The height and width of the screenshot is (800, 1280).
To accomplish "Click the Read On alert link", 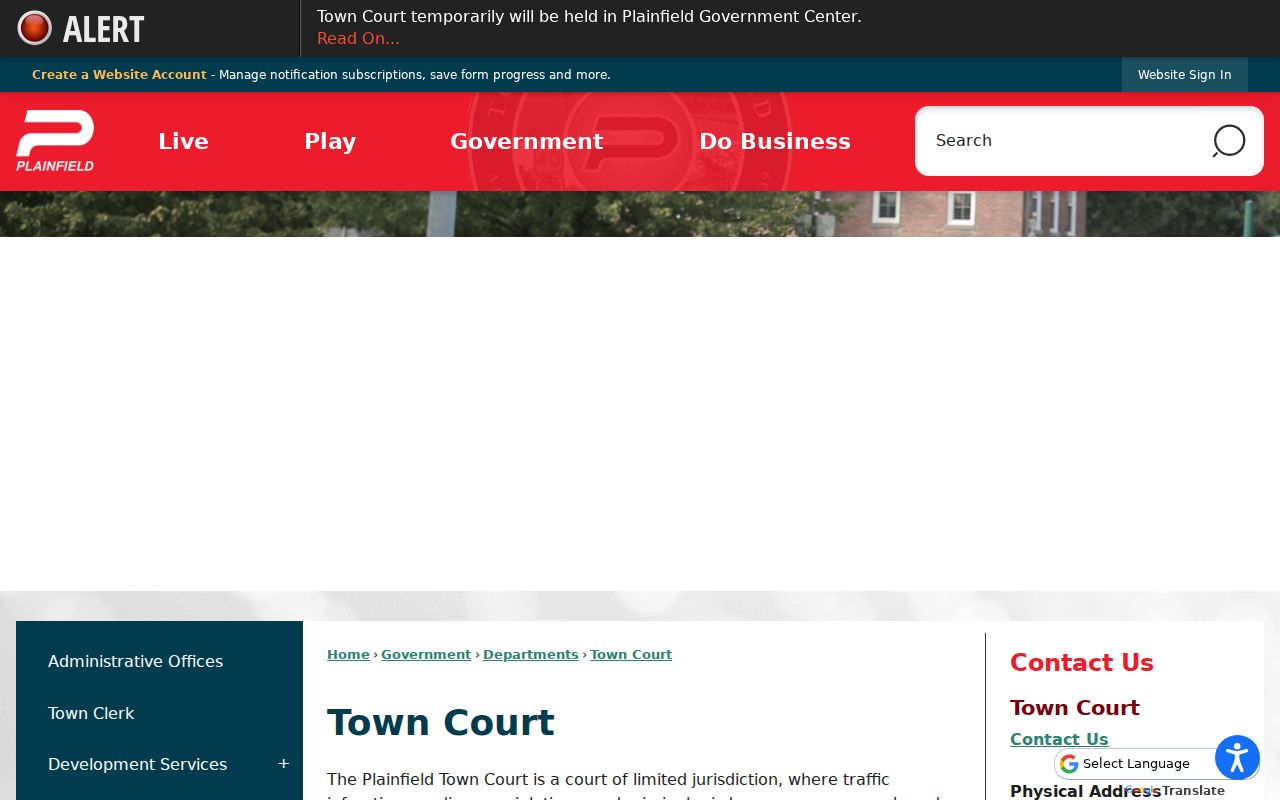I will (x=358, y=39).
